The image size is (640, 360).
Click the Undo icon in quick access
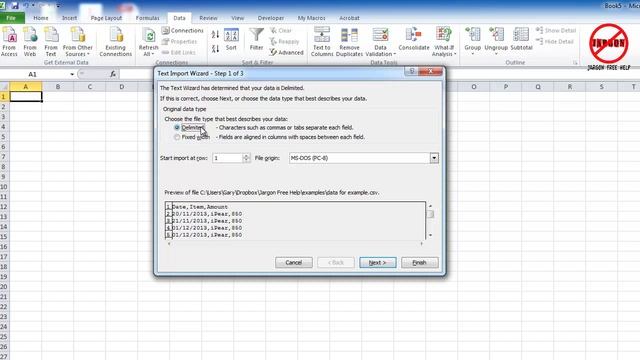click(x=26, y=6)
